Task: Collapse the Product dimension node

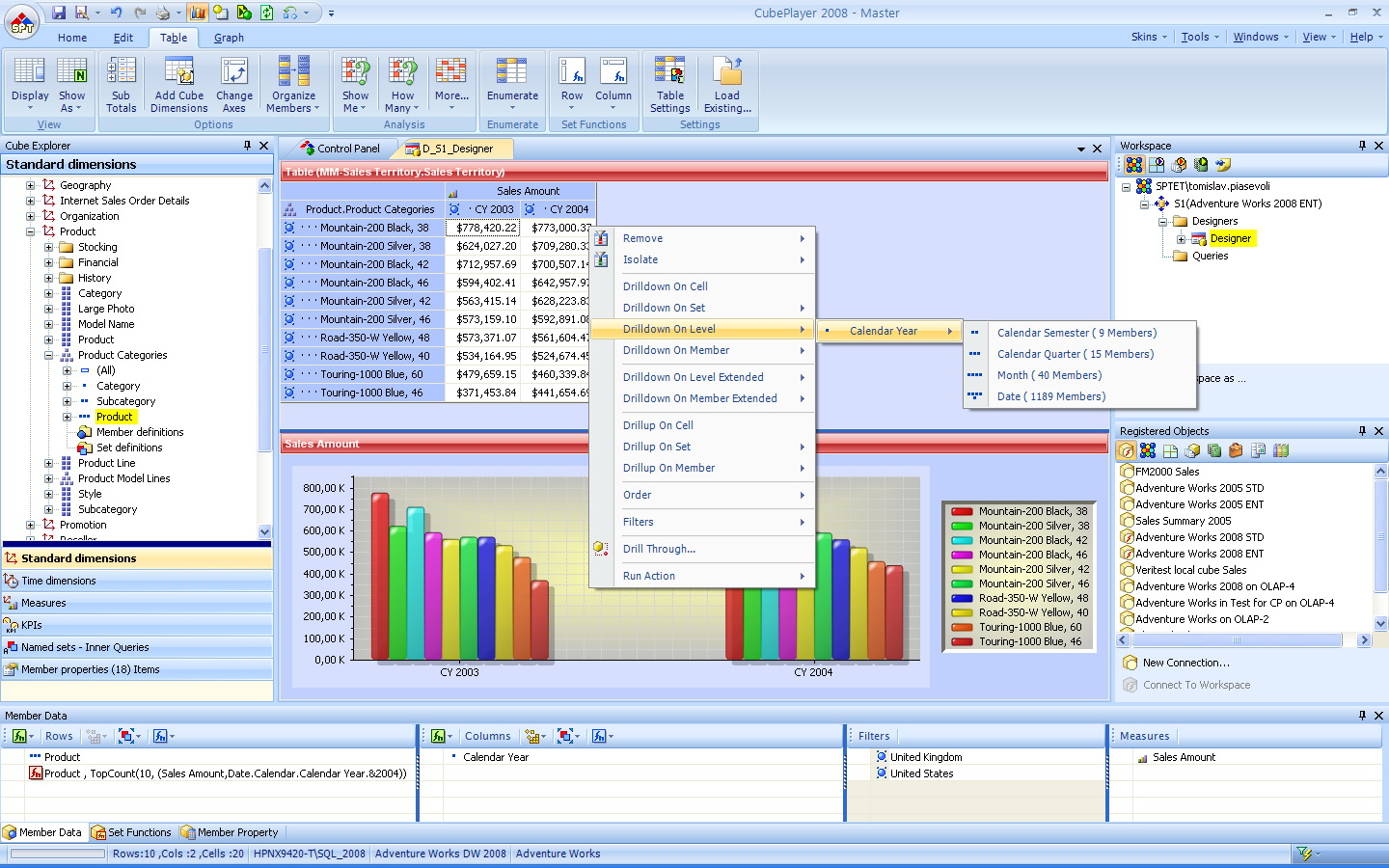Action: click(x=30, y=231)
